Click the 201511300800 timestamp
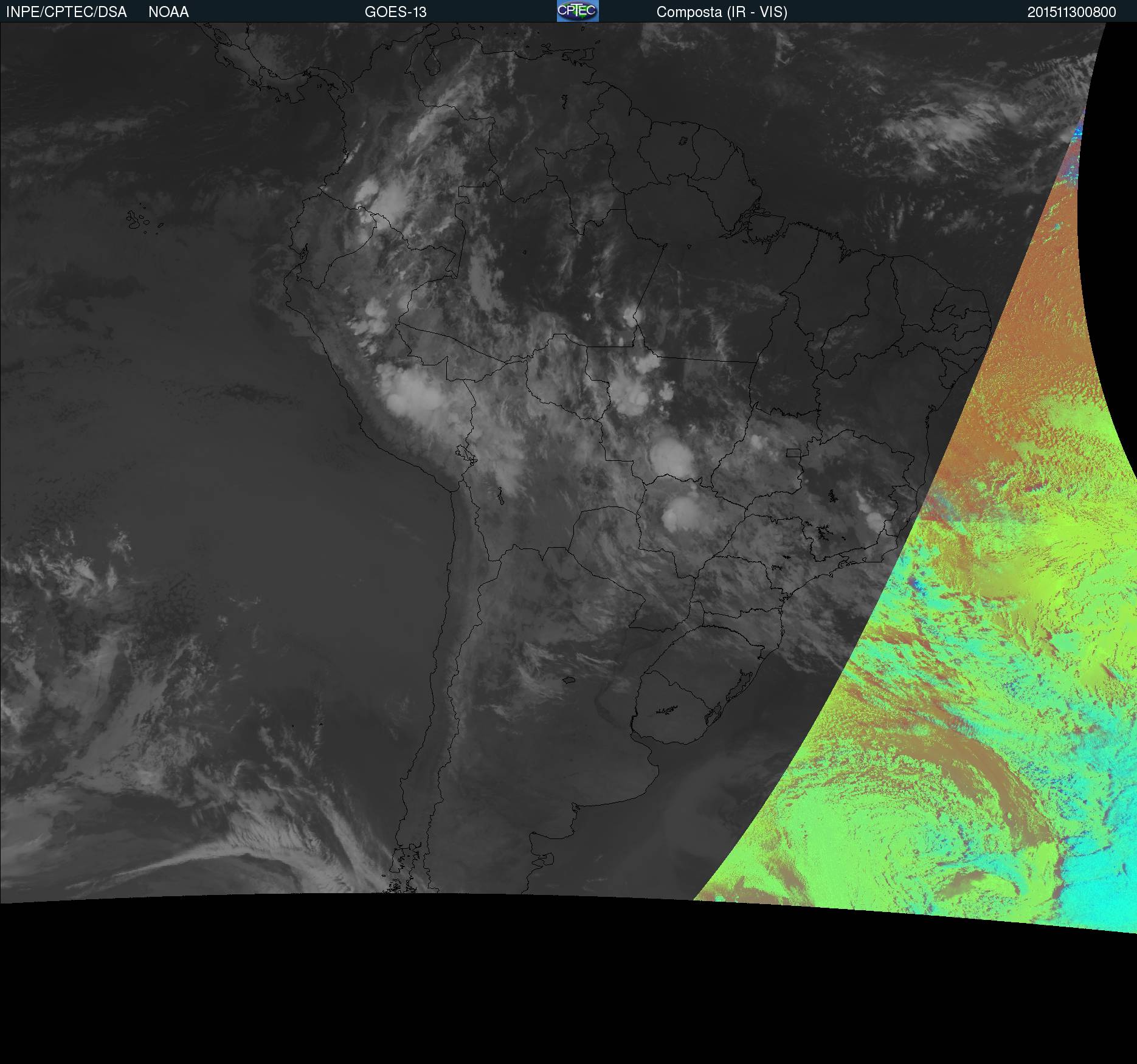This screenshot has height=1064, width=1137. point(1071,12)
